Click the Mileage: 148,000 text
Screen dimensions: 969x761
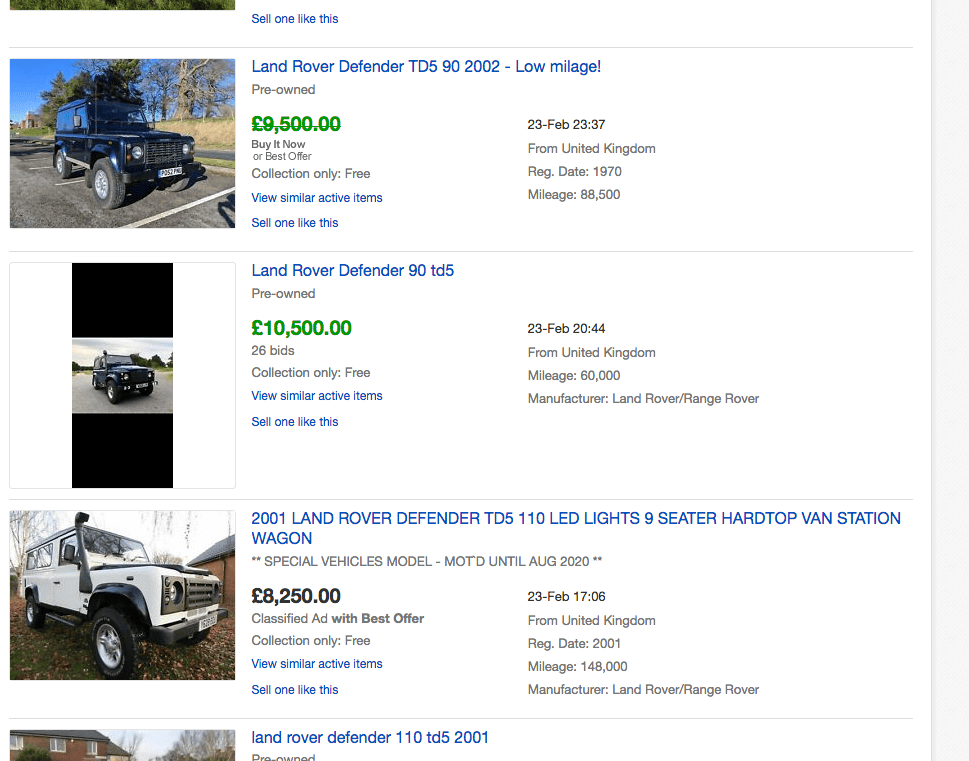click(577, 667)
